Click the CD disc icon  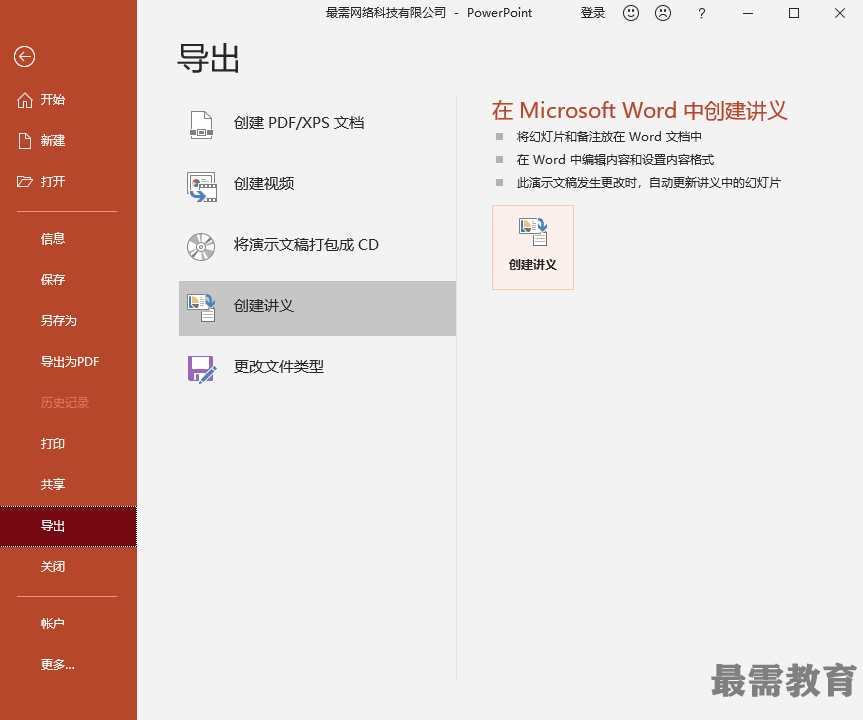click(x=201, y=247)
